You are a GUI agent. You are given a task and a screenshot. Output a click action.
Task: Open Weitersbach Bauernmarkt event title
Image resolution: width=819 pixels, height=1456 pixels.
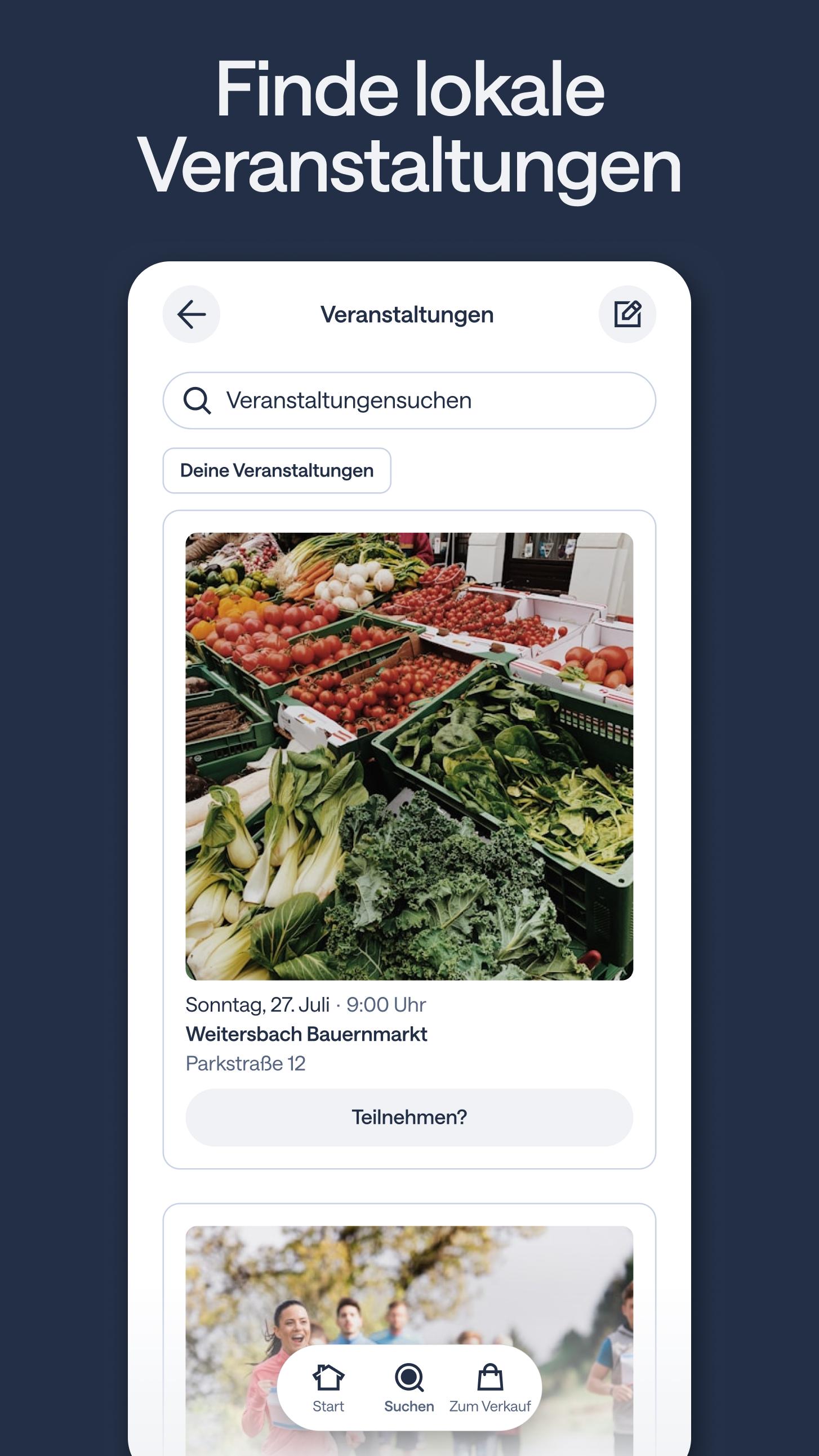(x=306, y=1034)
